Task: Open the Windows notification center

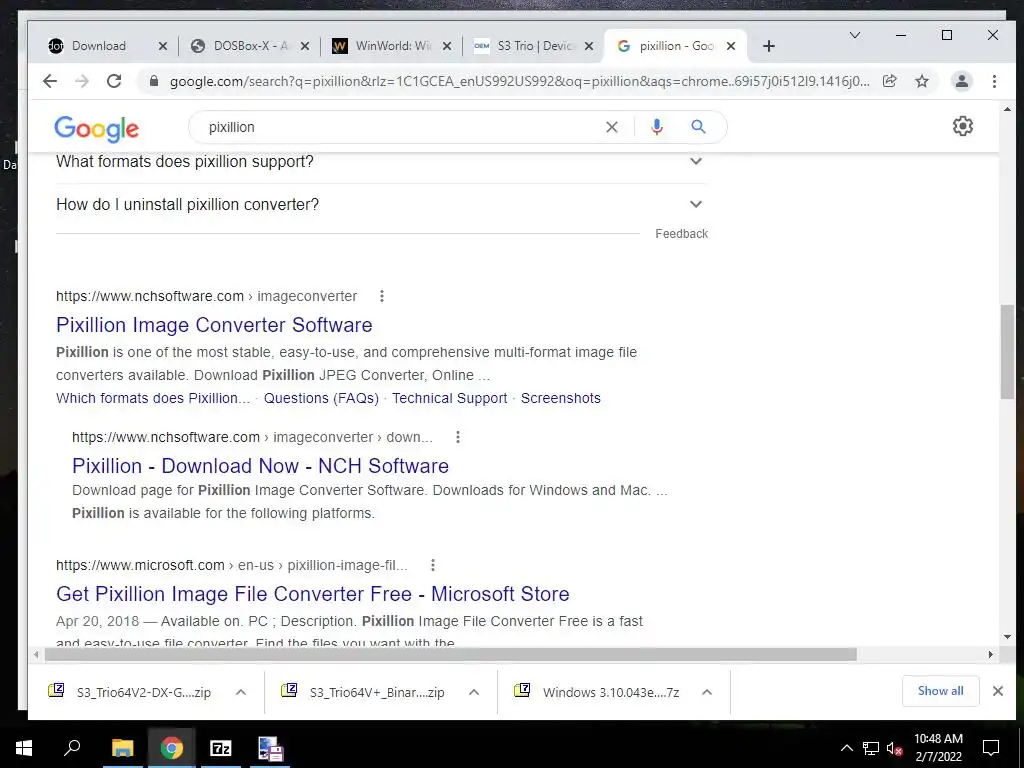Action: click(x=991, y=748)
